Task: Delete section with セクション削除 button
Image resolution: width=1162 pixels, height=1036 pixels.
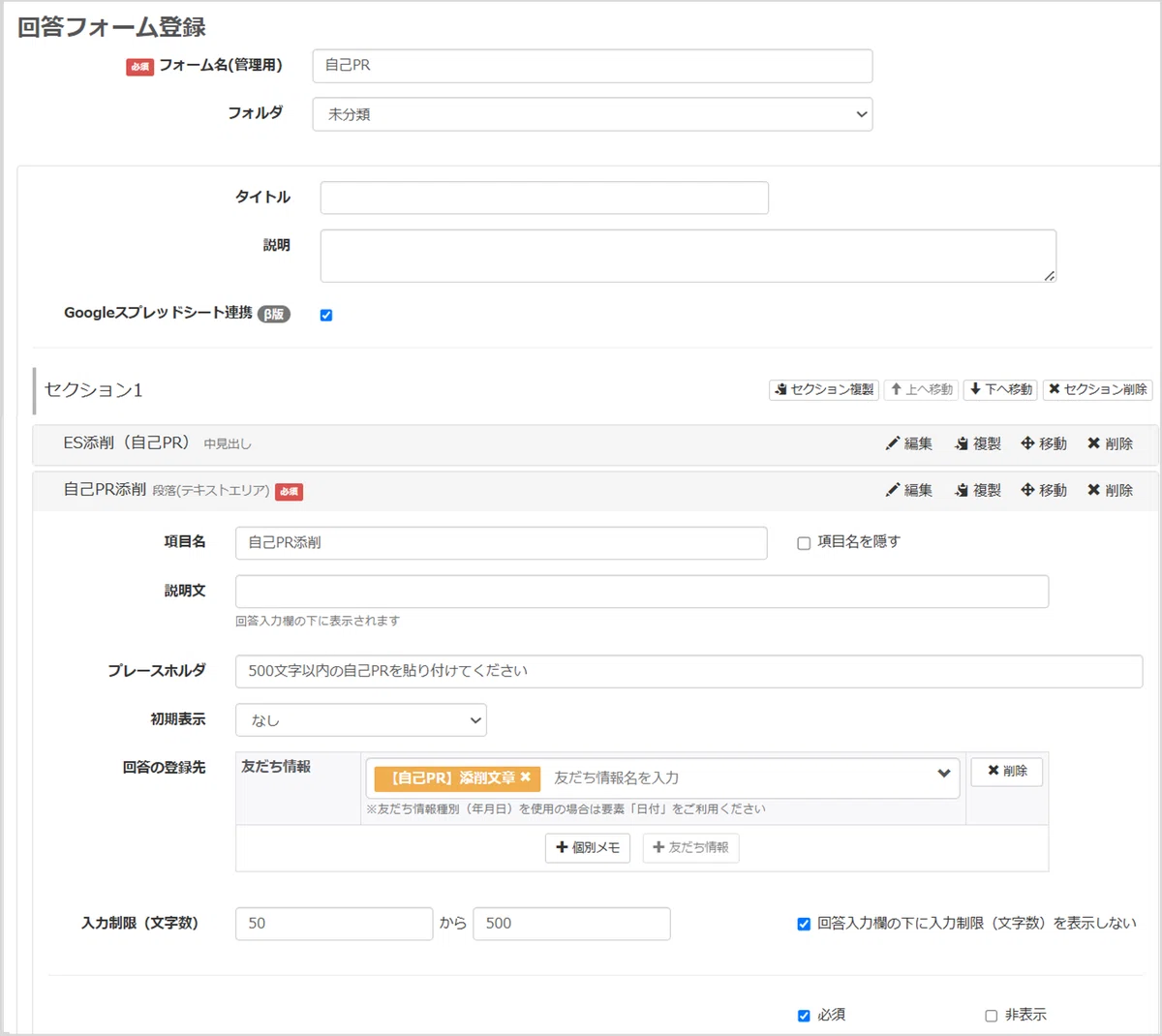Action: tap(1097, 389)
